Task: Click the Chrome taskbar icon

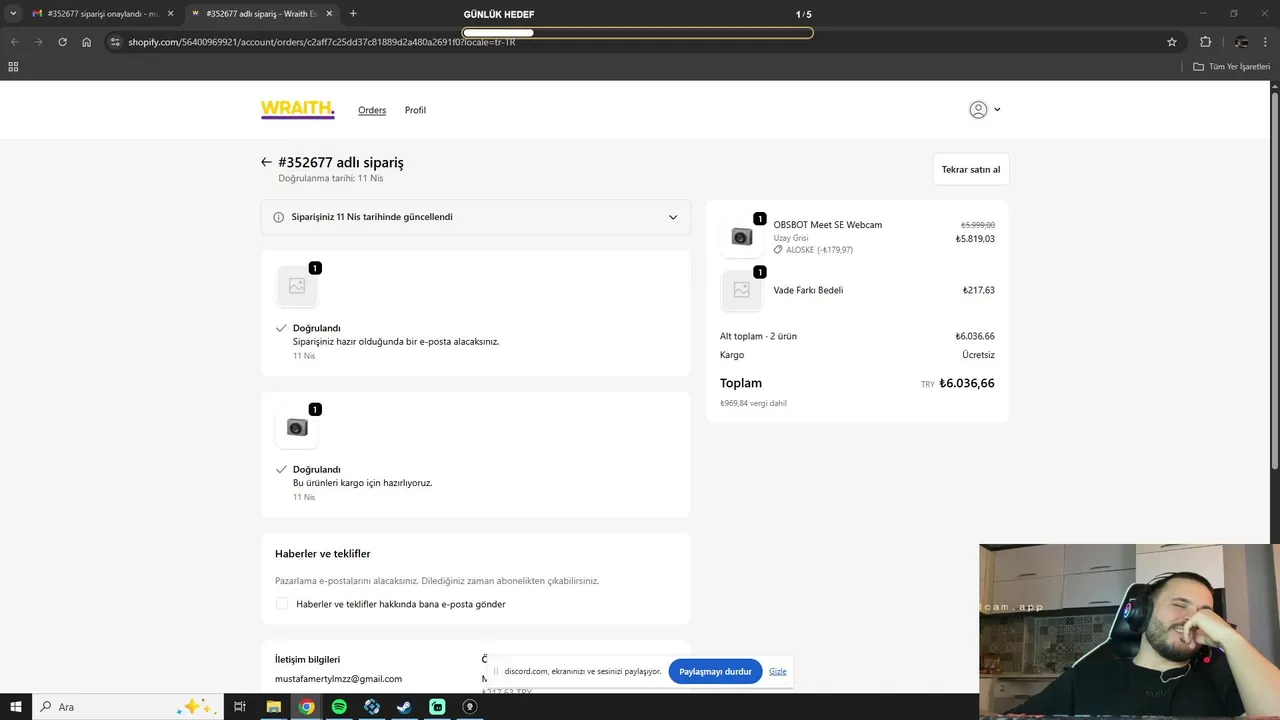Action: click(x=306, y=707)
